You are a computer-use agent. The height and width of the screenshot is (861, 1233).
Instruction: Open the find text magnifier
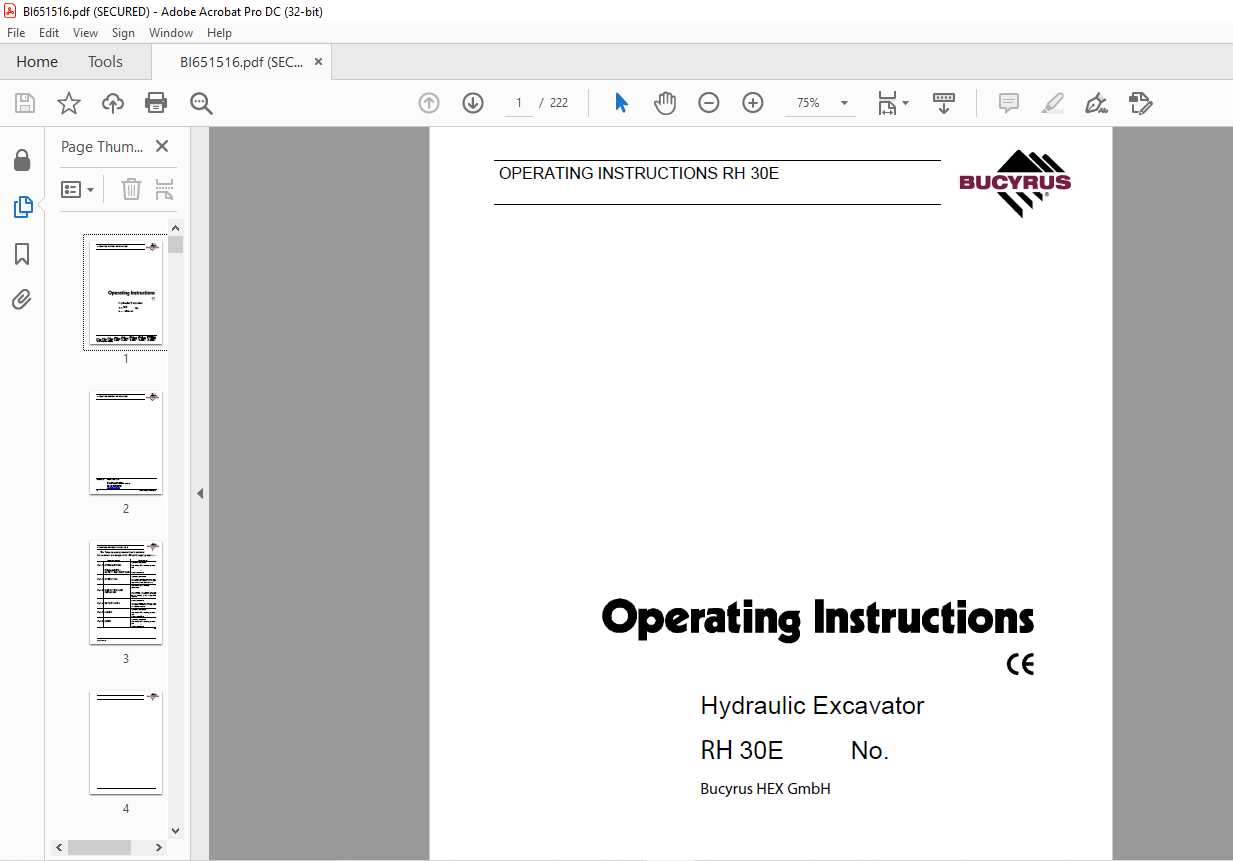click(x=202, y=103)
